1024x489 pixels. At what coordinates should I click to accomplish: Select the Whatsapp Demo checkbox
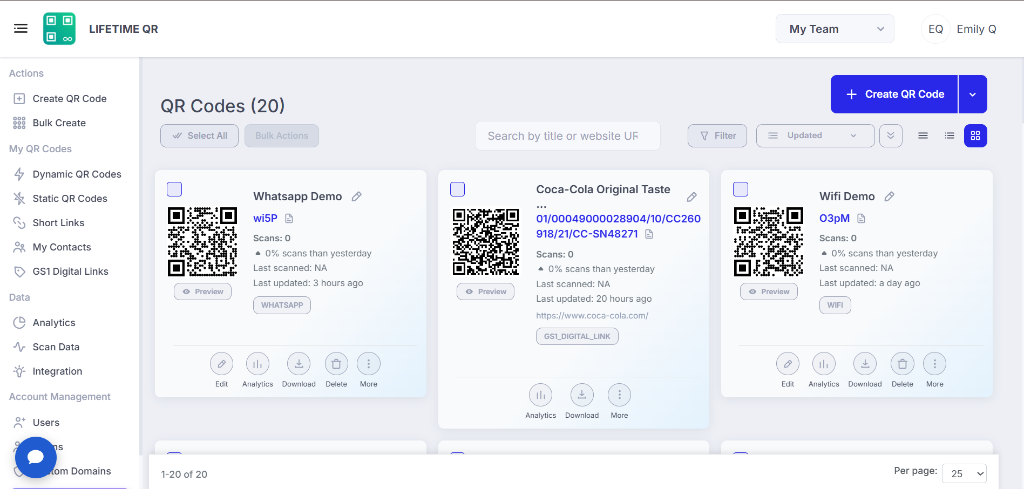point(174,189)
